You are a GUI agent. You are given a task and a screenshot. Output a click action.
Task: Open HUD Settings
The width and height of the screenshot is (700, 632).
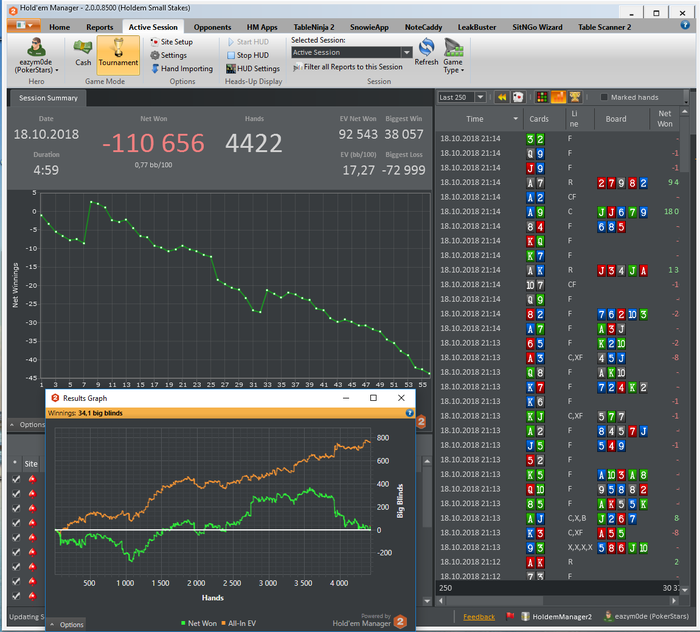tap(253, 69)
